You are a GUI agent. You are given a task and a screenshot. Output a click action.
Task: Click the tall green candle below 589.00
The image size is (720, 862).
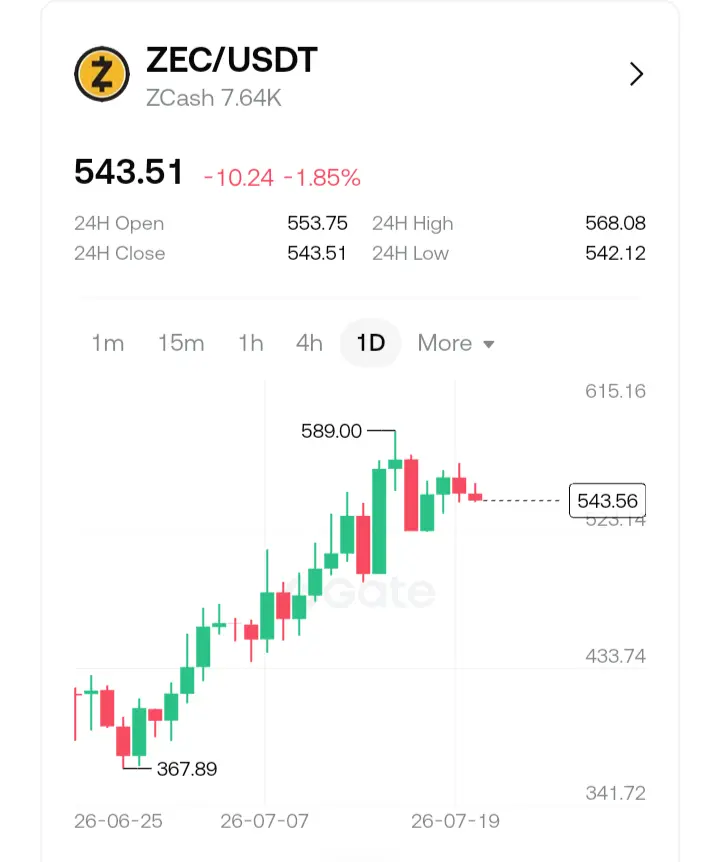pos(379,521)
